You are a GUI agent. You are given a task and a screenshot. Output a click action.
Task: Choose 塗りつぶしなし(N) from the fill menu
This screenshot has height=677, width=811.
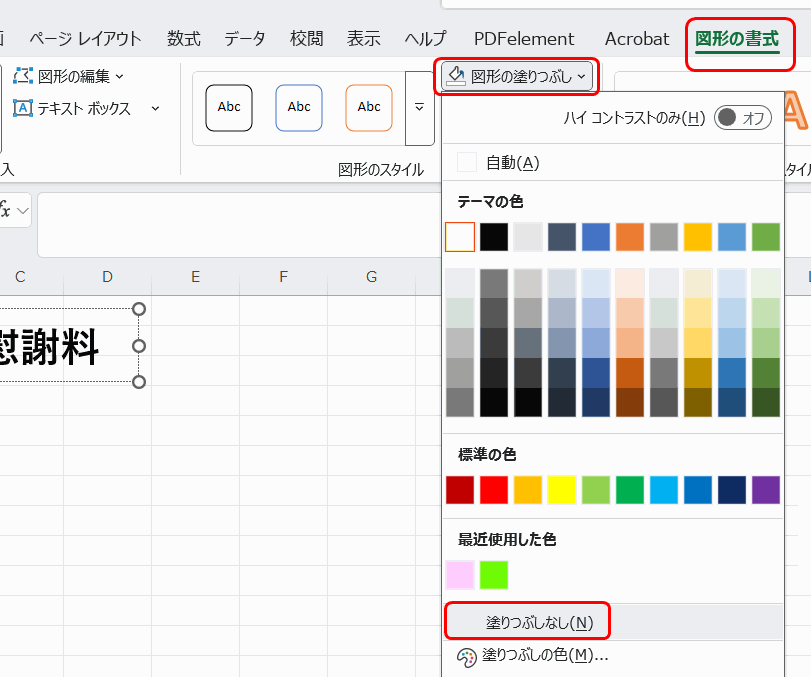click(x=613, y=622)
